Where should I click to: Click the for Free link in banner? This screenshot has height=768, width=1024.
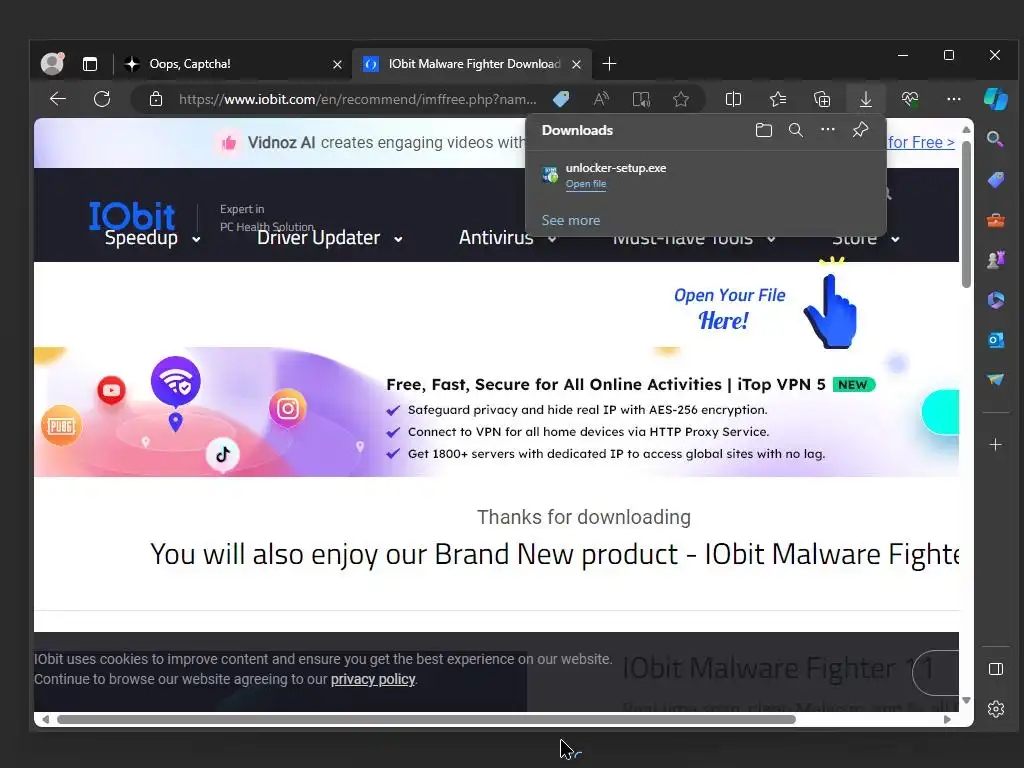921,142
